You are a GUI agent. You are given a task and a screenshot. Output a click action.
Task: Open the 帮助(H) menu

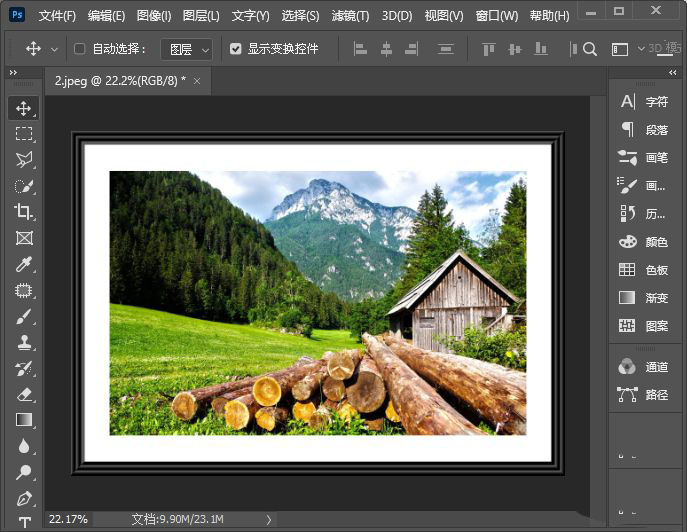(549, 16)
